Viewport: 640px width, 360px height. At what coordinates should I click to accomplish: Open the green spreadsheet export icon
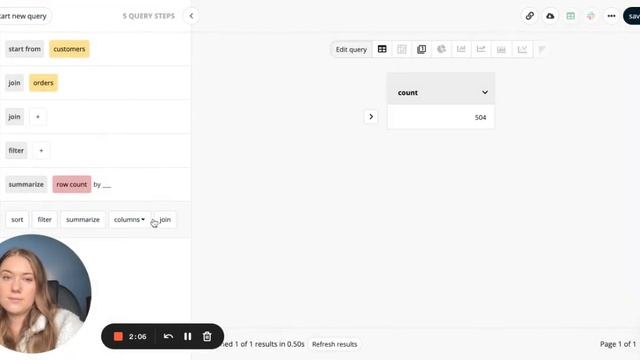coord(571,16)
